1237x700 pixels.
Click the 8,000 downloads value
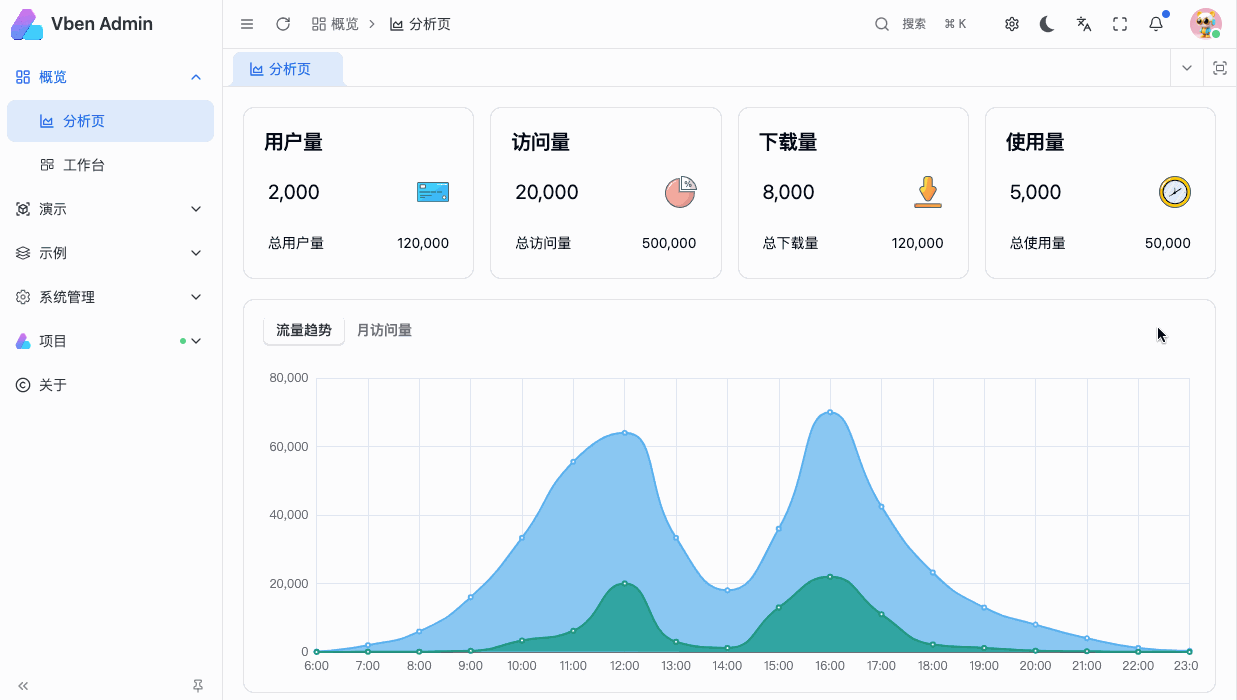pos(789,192)
